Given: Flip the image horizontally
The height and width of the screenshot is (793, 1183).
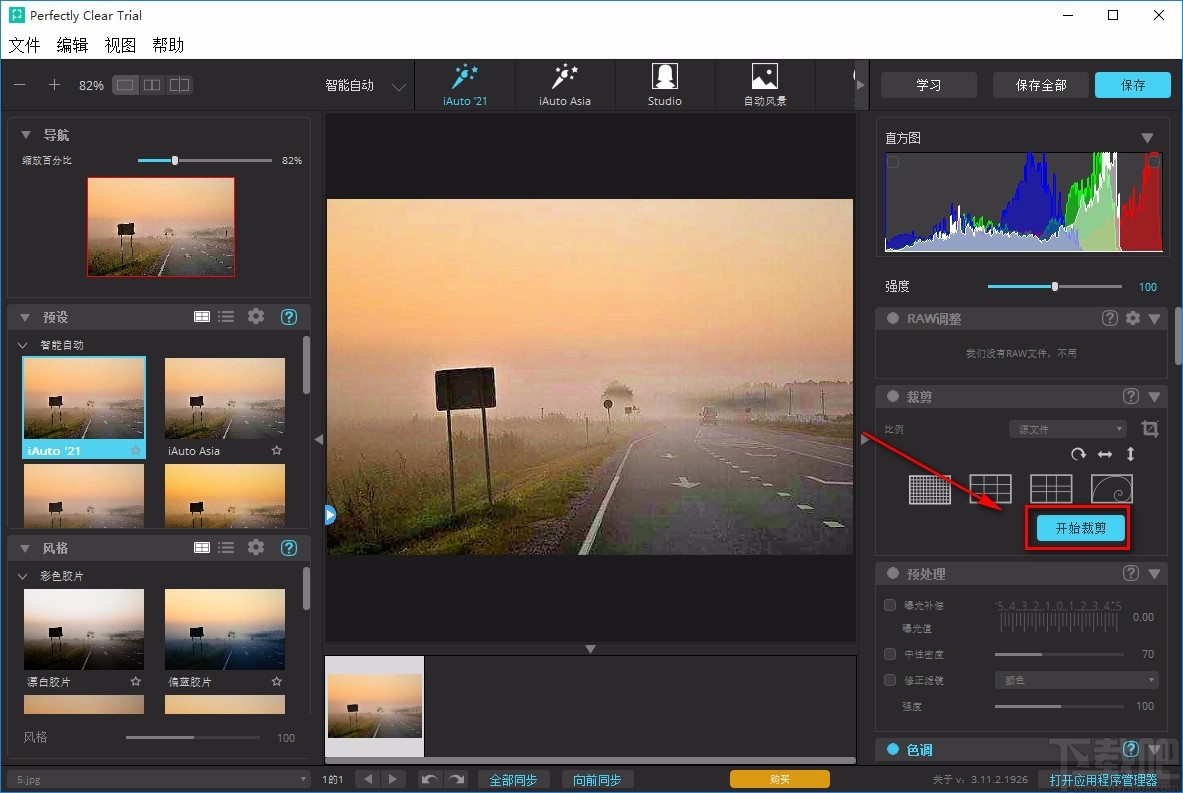Looking at the screenshot, I should click(1105, 454).
